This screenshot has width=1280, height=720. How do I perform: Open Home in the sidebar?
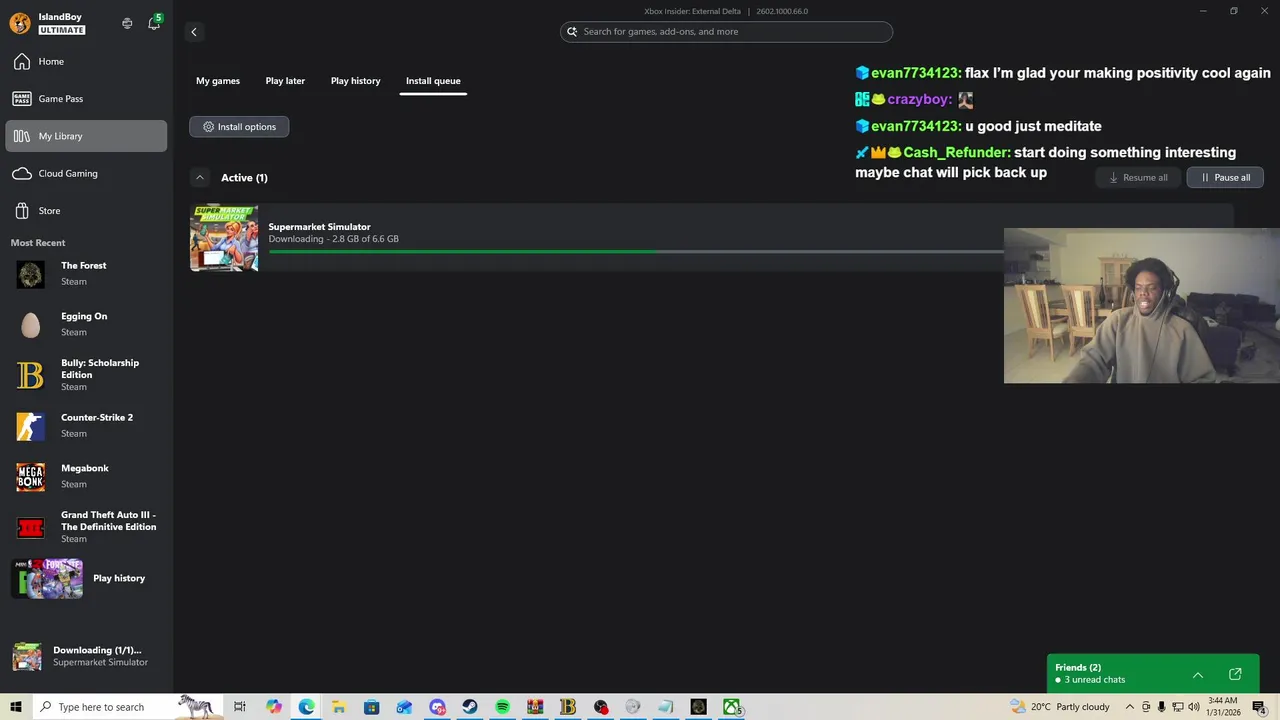(86, 61)
